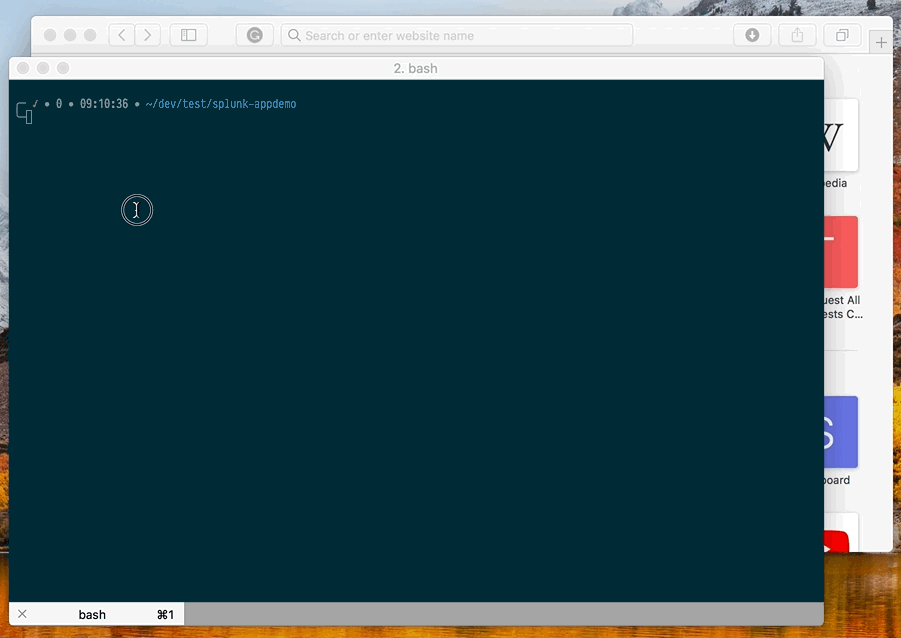Minimize the terminal window
901x638 pixels.
point(43,68)
